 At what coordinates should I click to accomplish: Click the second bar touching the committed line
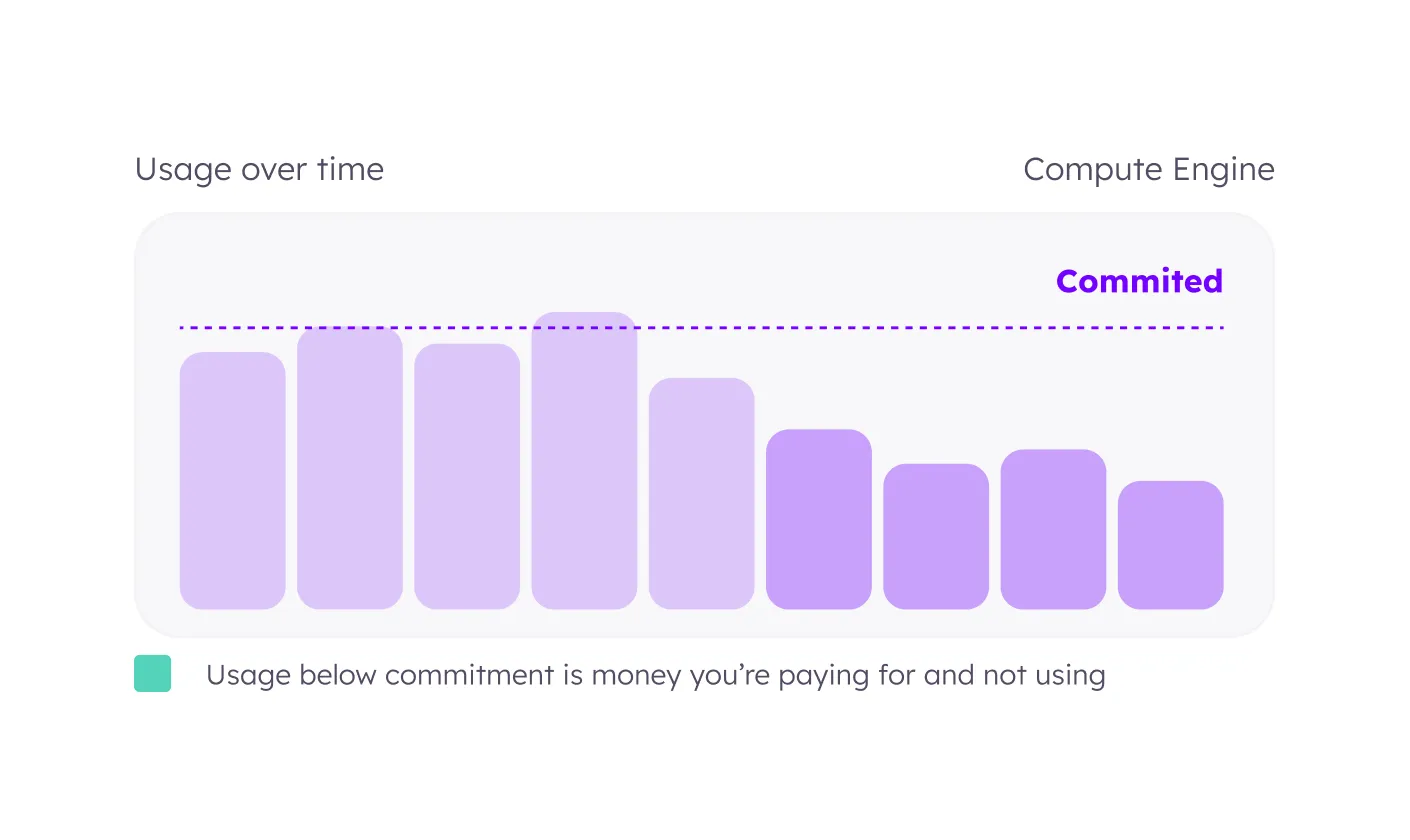pos(350,468)
